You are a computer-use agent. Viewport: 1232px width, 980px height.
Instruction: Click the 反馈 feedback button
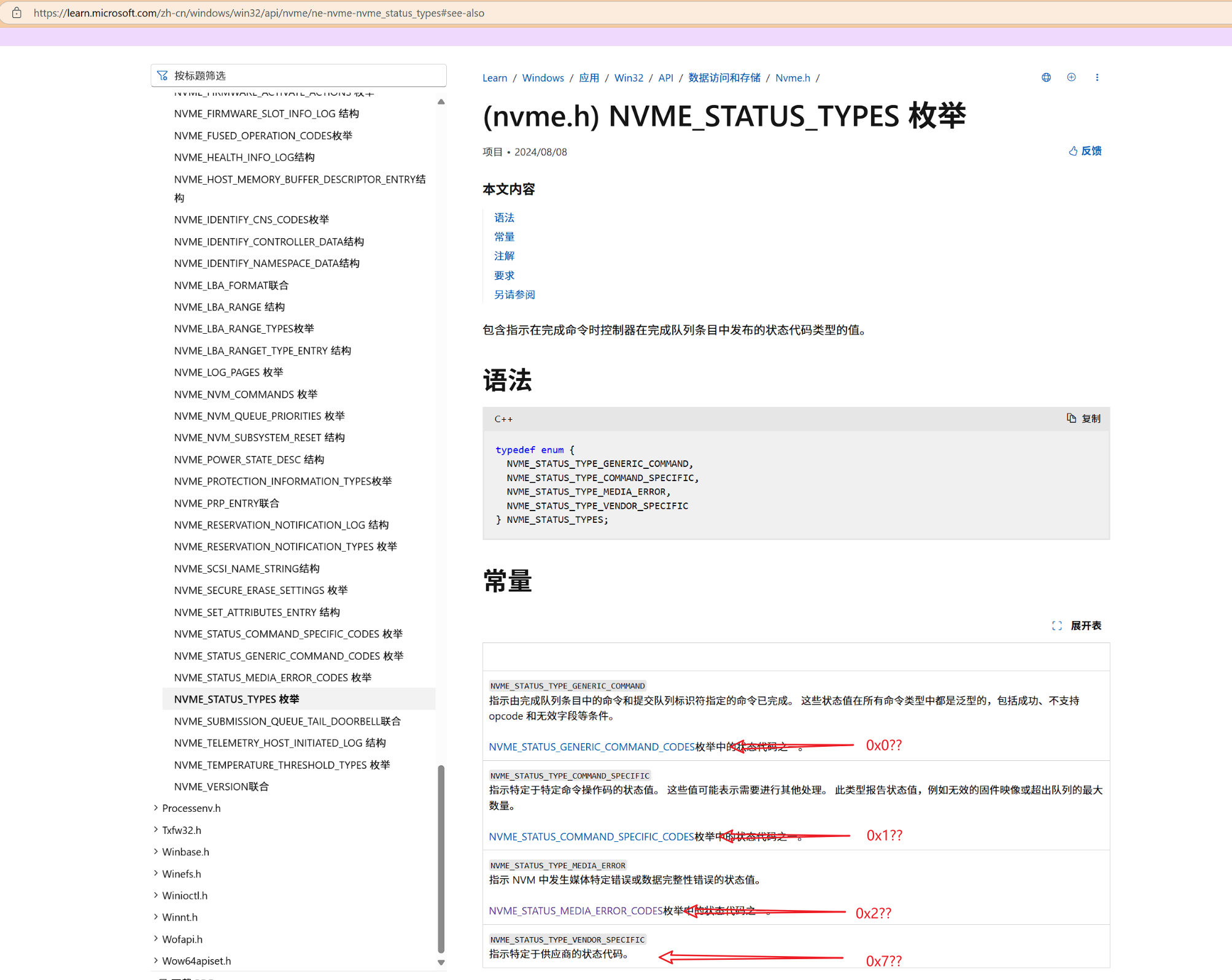pos(1085,151)
